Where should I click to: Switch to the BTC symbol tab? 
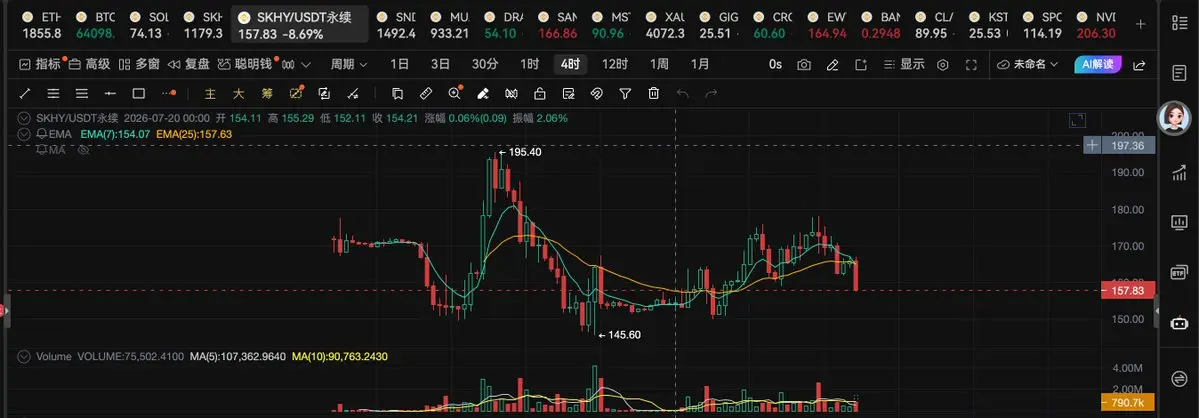(x=96, y=24)
